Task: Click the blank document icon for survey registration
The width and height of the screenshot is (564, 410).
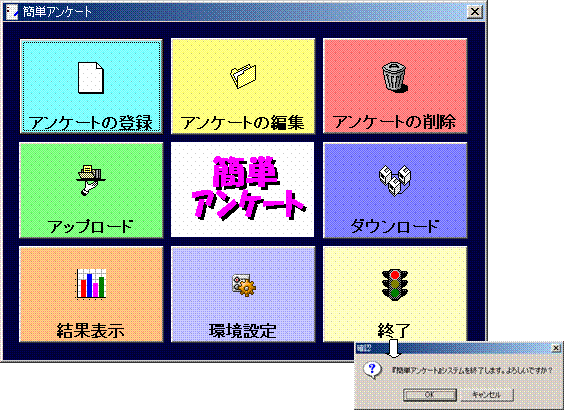Action: coord(91,78)
